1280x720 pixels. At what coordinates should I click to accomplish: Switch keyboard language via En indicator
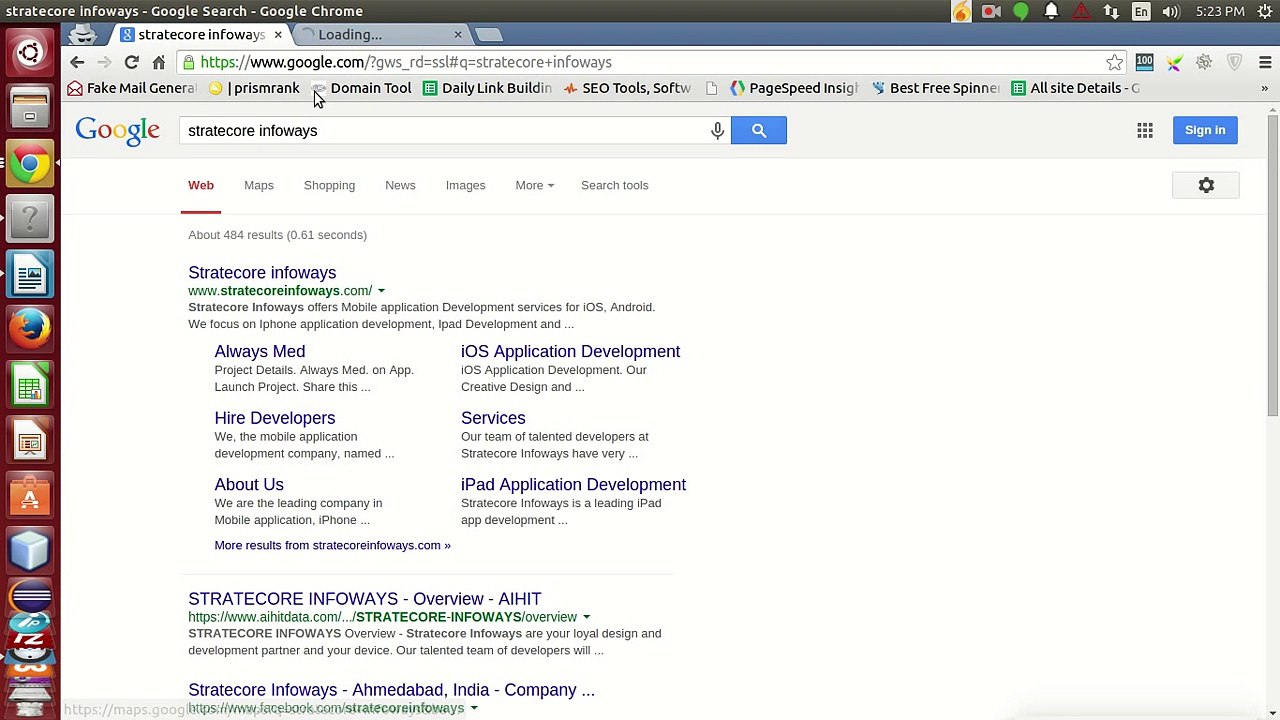coord(1141,11)
